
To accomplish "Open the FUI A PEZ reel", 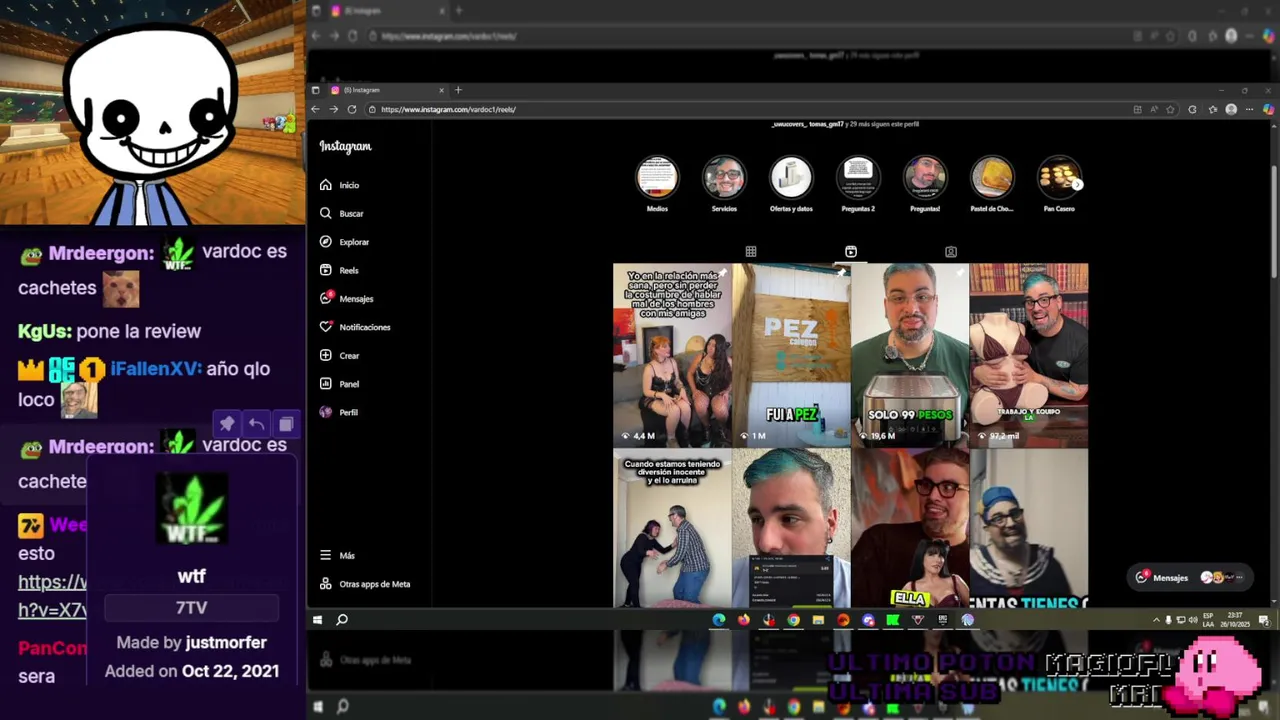I will coord(791,355).
